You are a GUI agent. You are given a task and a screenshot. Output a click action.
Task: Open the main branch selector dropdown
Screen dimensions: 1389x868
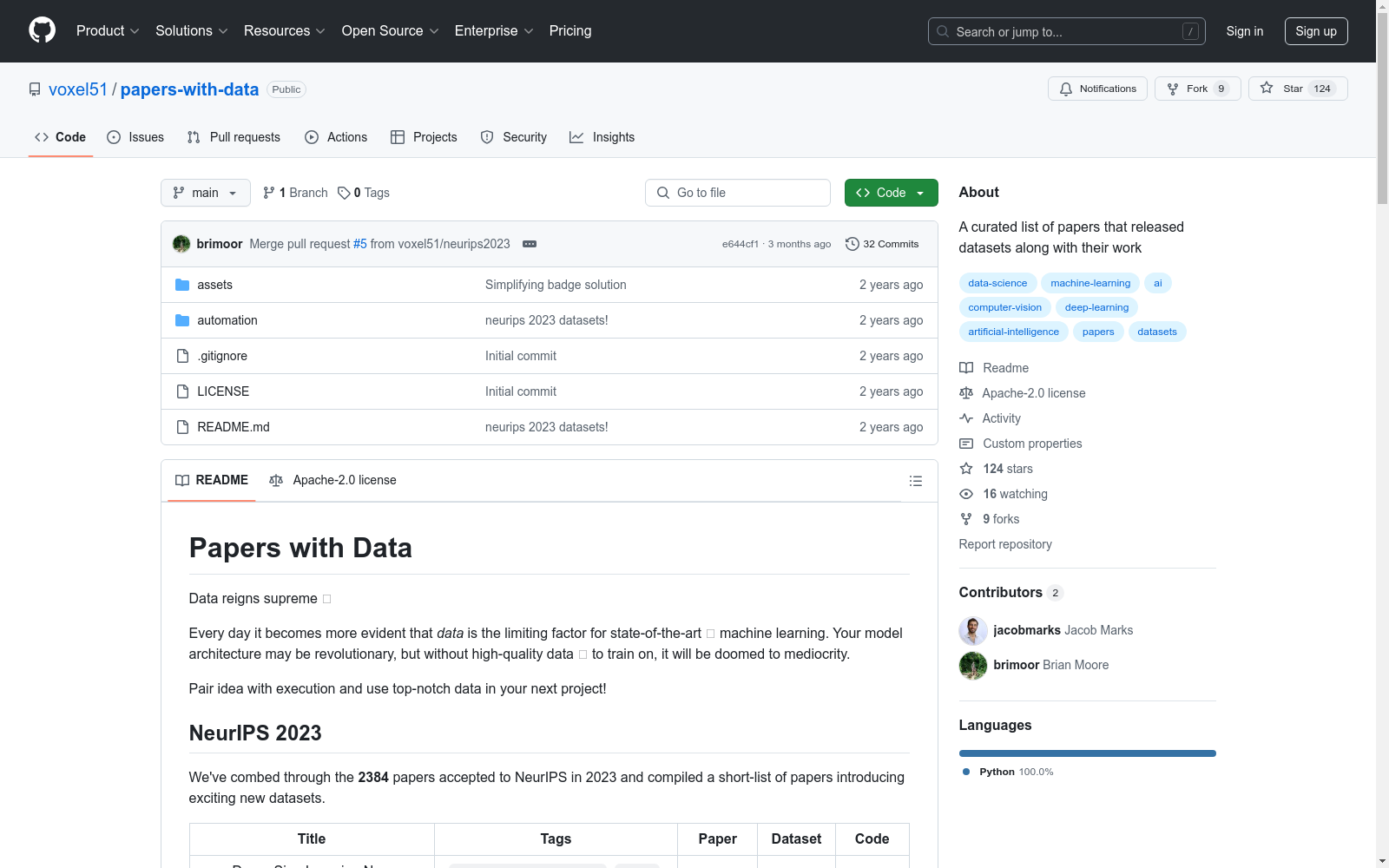(206, 193)
